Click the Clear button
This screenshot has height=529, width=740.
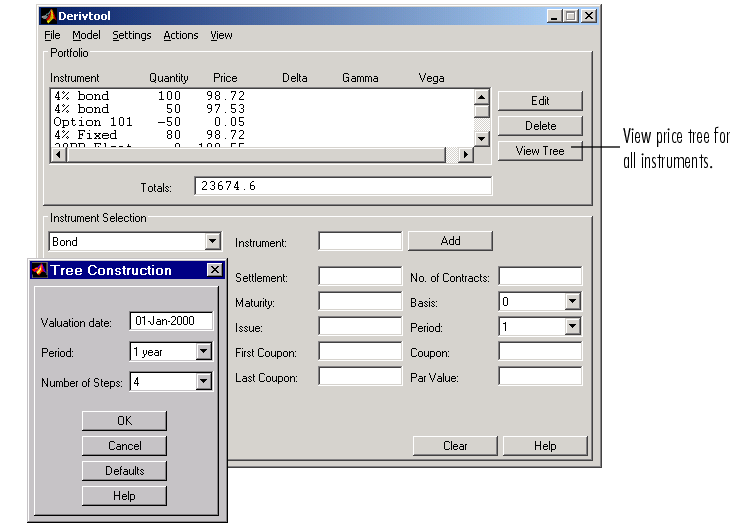pyautogui.click(x=455, y=446)
